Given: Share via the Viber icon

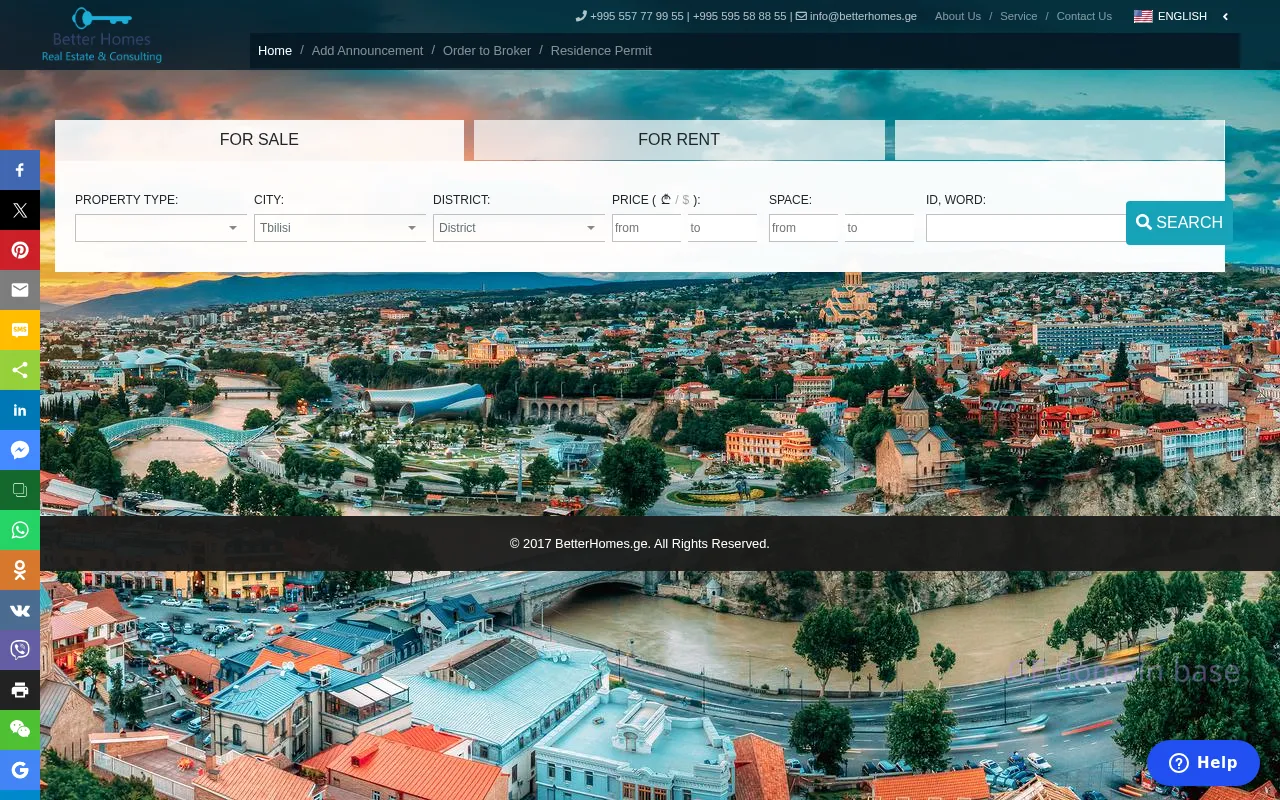Looking at the screenshot, I should [20, 650].
